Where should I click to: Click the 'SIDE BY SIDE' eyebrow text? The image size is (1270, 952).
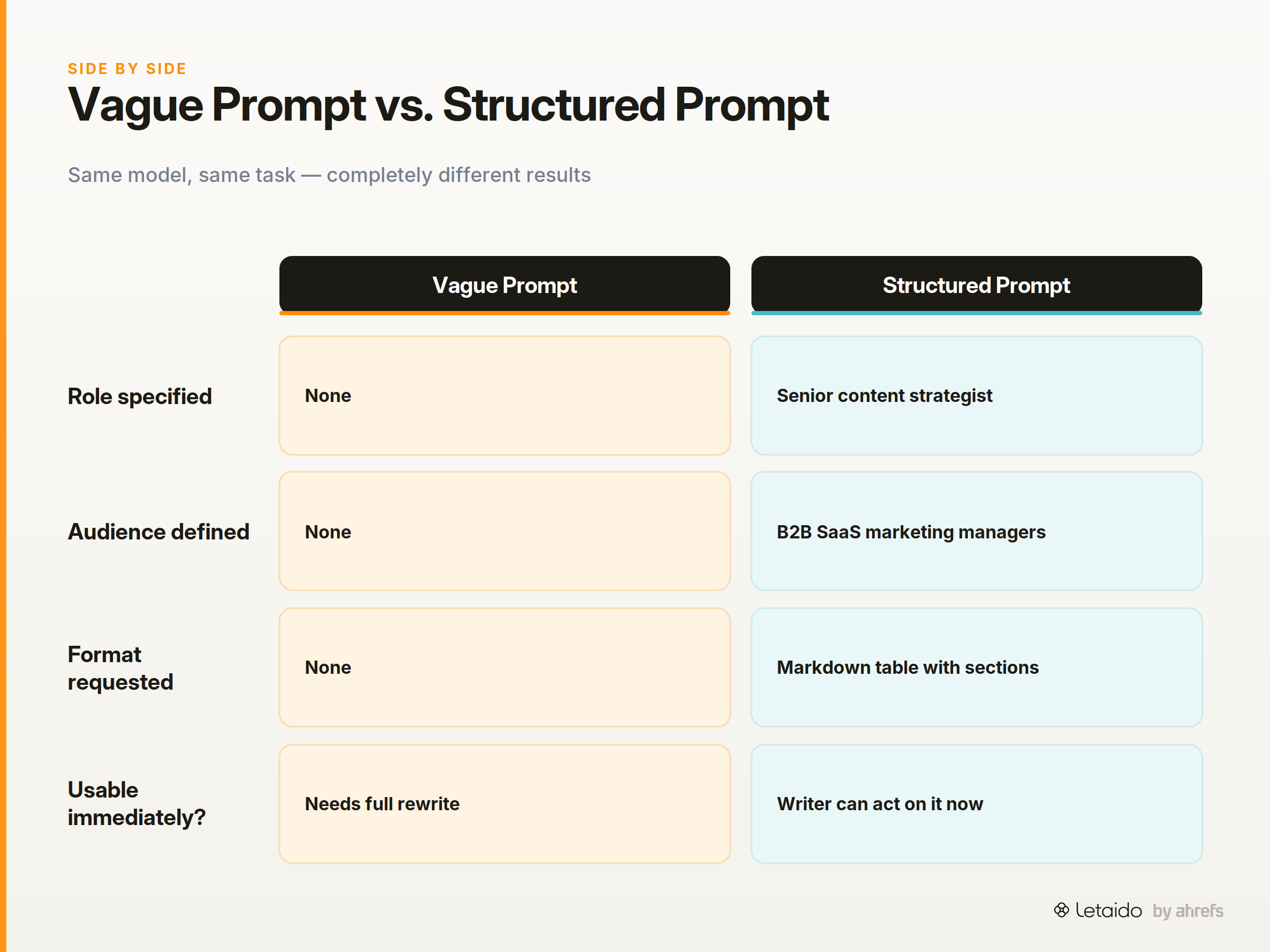(128, 69)
